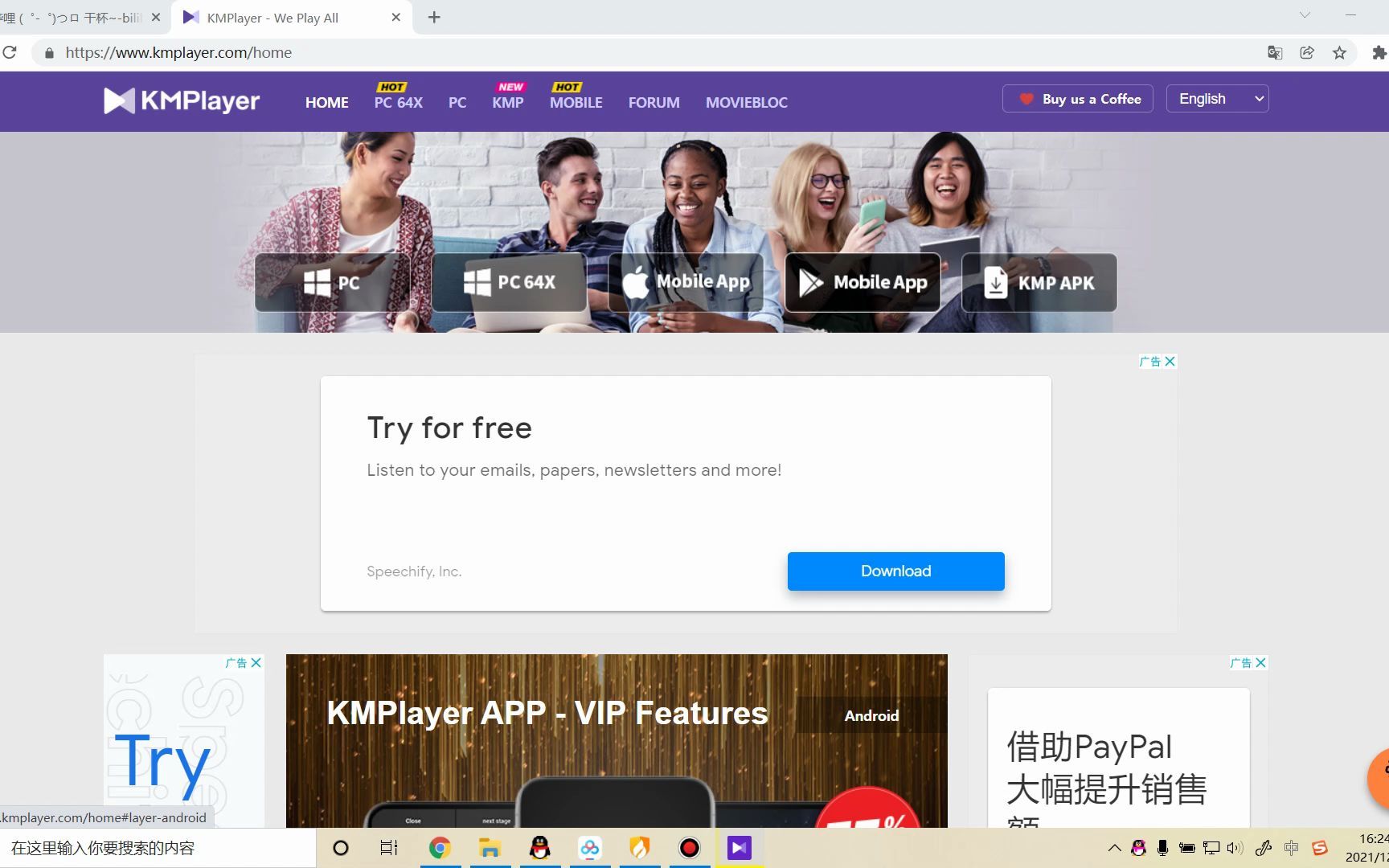This screenshot has width=1389, height=868.
Task: Open the orange flame app on taskbar
Action: click(x=640, y=848)
